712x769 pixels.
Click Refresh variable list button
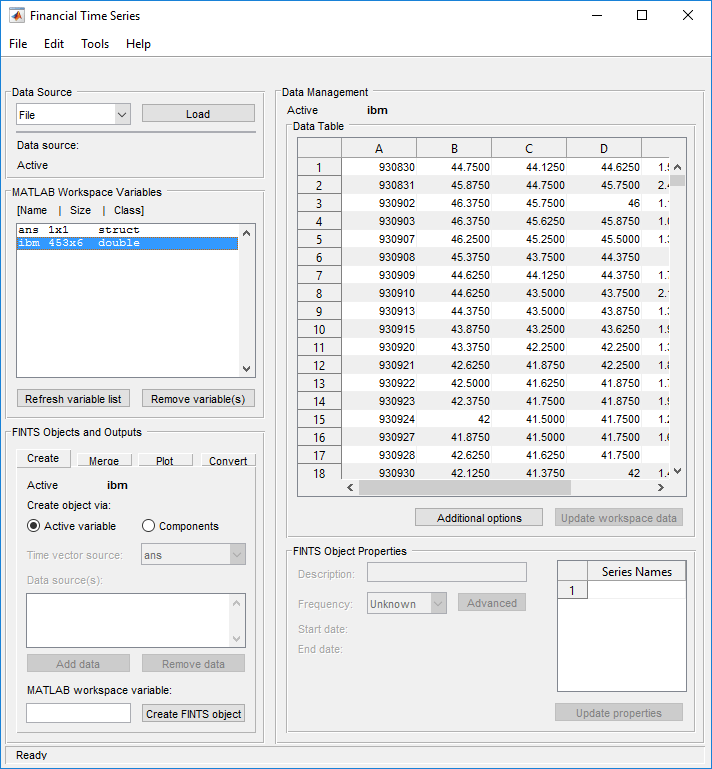point(73,399)
